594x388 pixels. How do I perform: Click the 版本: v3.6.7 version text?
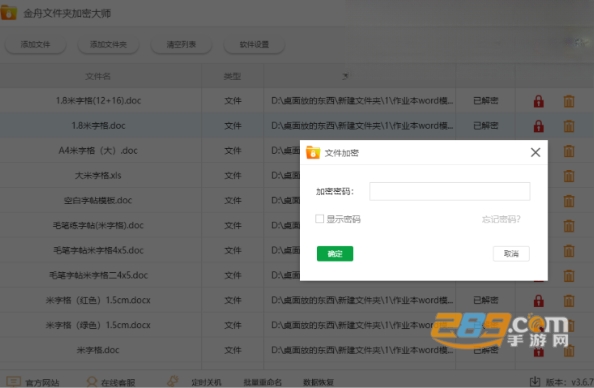[569, 382]
